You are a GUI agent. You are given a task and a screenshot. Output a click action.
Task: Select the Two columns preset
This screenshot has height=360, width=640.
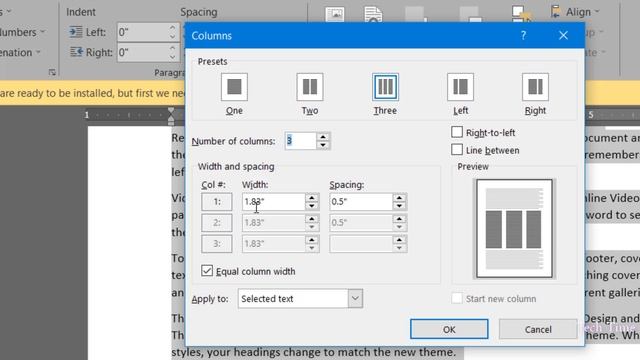coord(310,87)
